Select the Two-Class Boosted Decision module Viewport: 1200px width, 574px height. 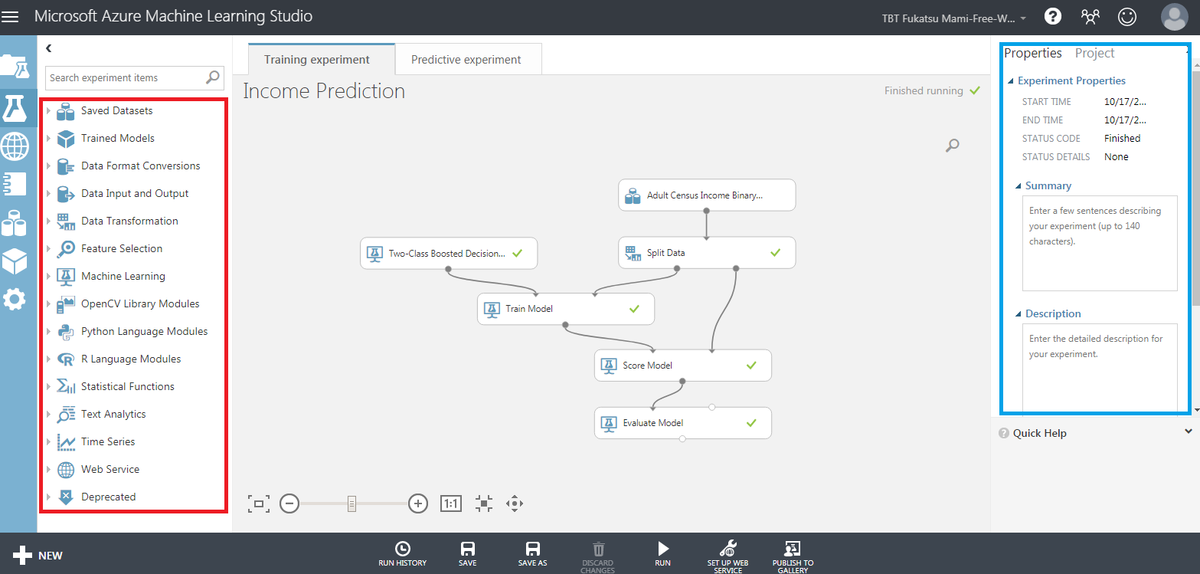click(449, 253)
